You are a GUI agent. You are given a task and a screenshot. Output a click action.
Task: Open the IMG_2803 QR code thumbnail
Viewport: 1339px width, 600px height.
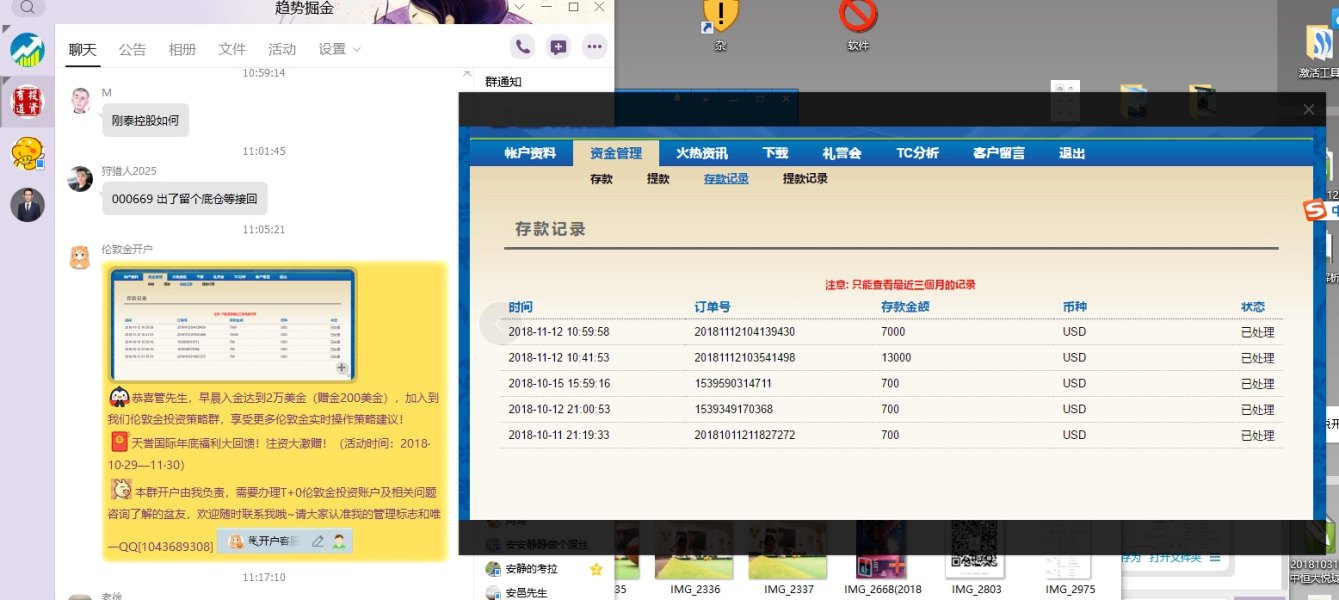(975, 550)
